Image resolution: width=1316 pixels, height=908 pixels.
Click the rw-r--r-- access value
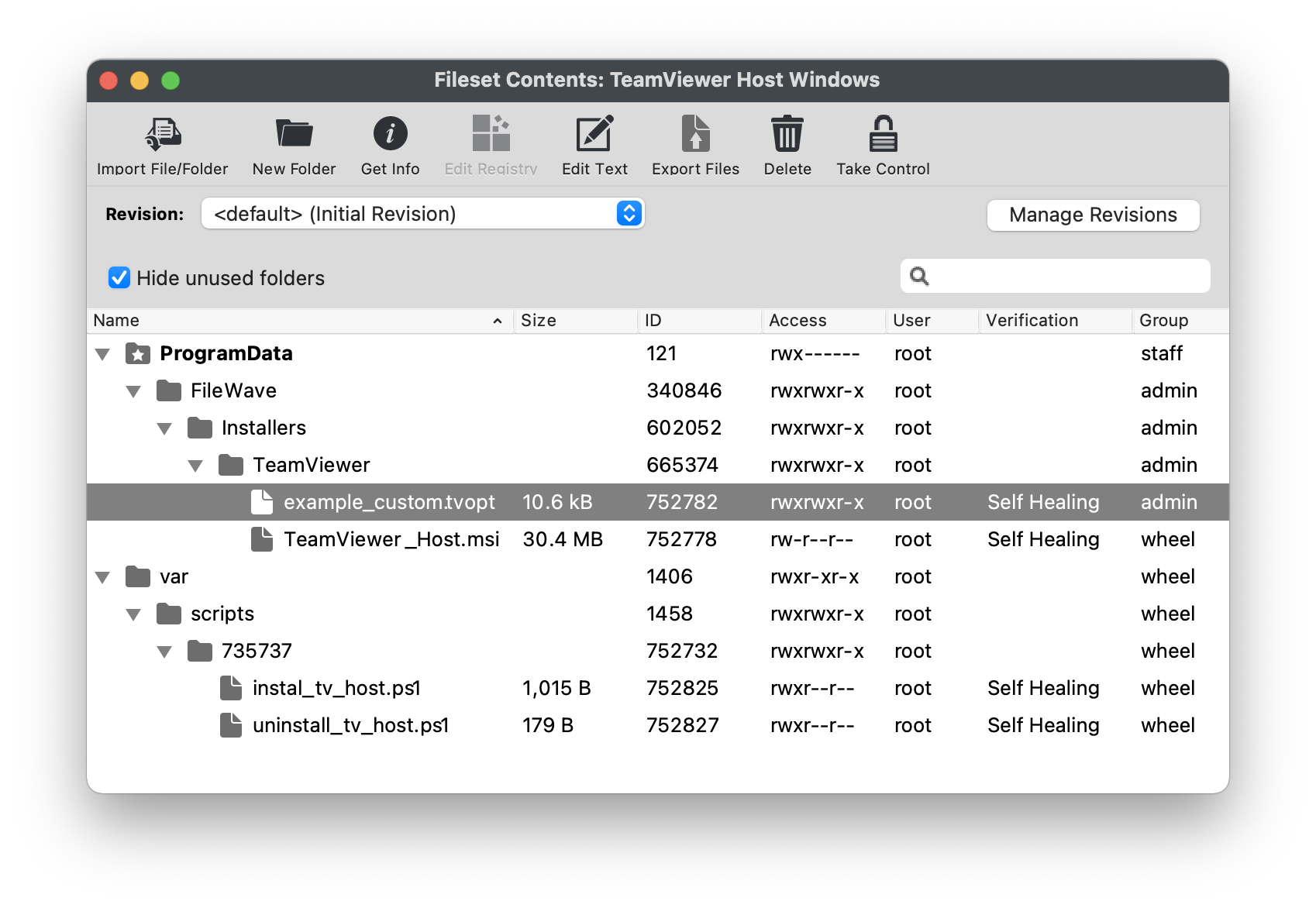click(812, 539)
